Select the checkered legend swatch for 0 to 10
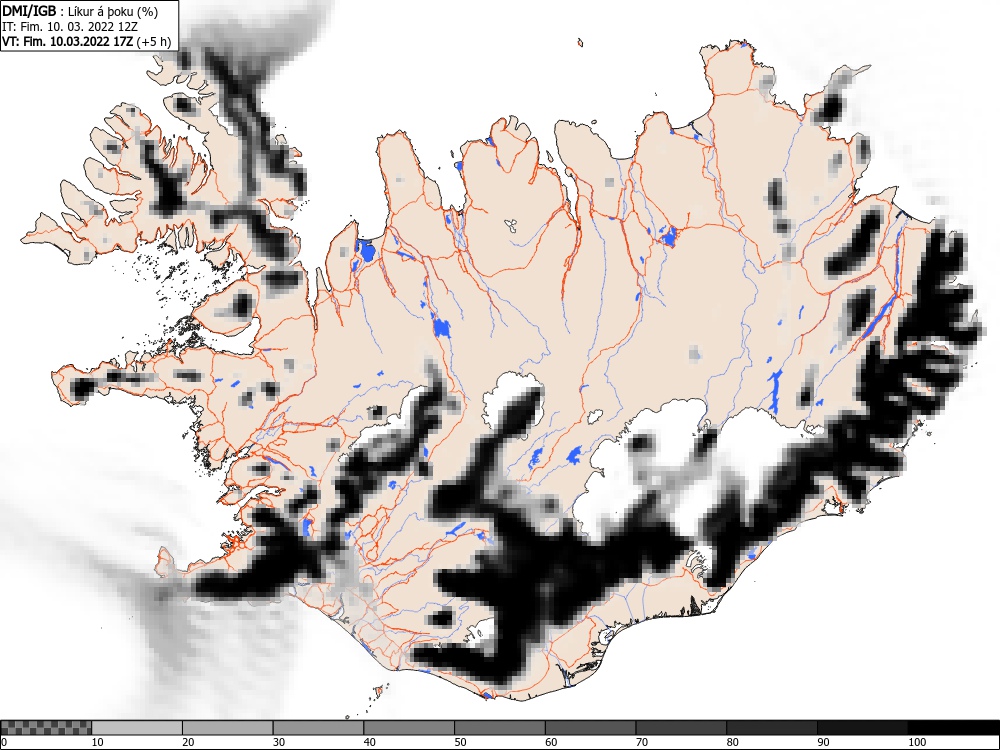This screenshot has height=750, width=1000. point(46,728)
